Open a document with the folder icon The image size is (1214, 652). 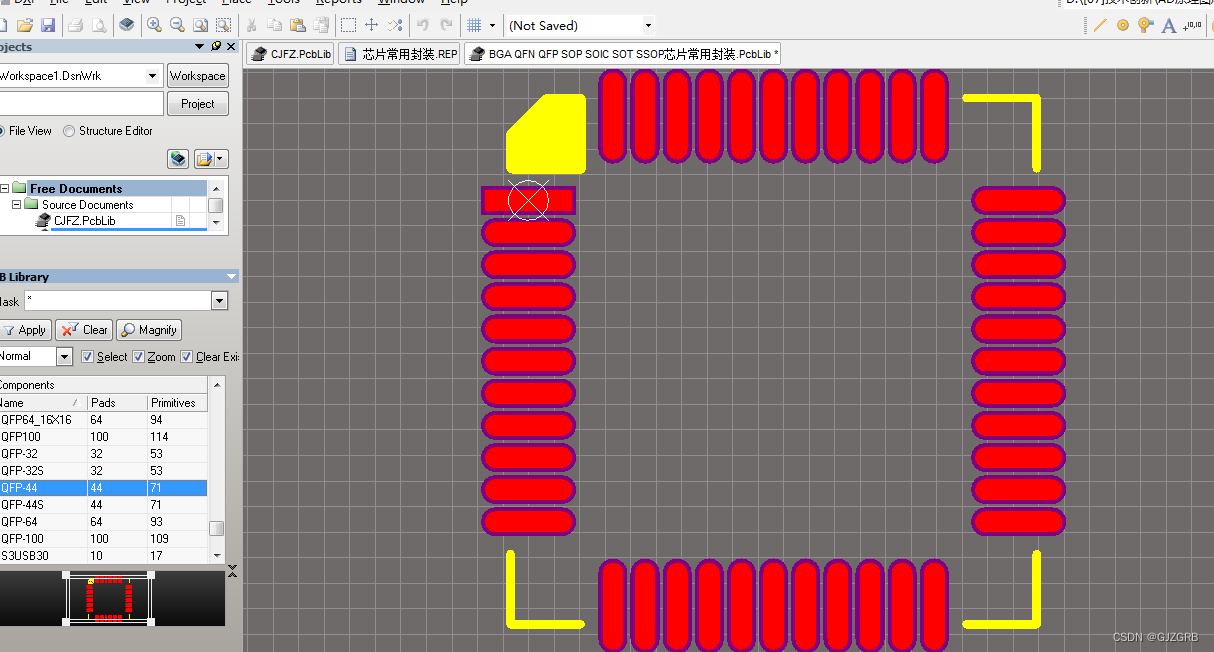click(x=26, y=24)
